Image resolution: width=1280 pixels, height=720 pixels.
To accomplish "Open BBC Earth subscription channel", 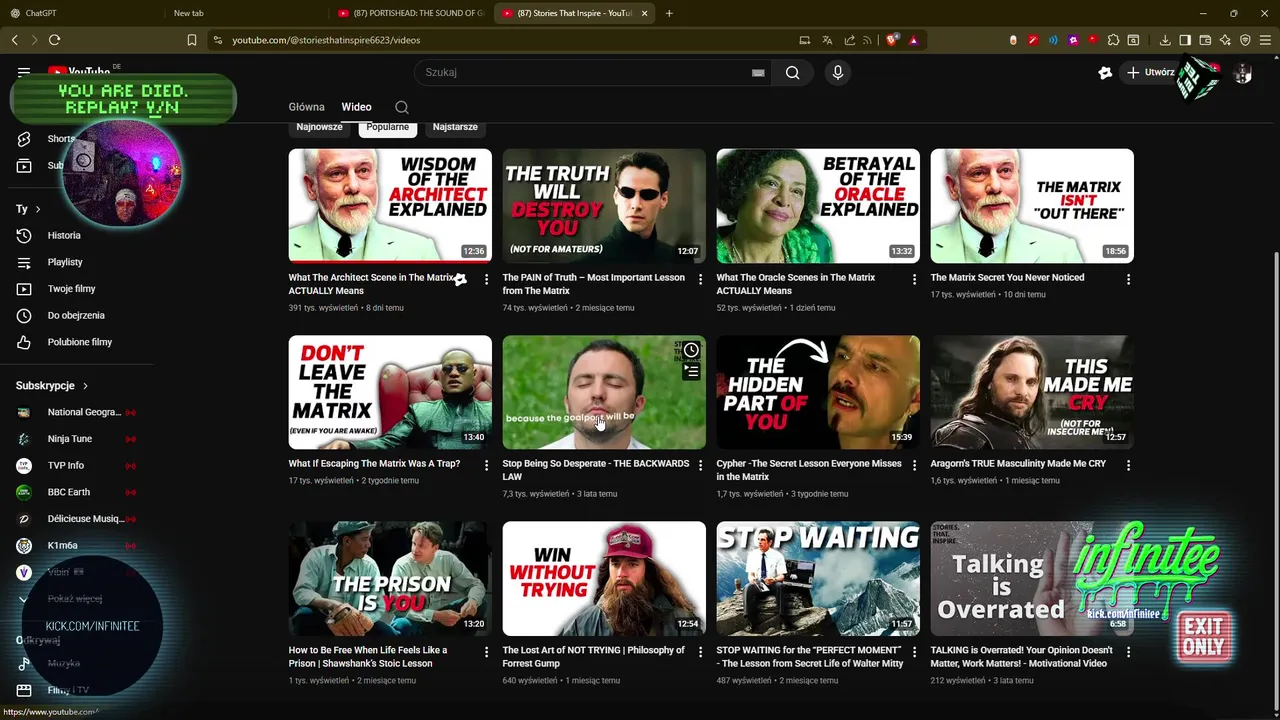I will [x=76, y=492].
